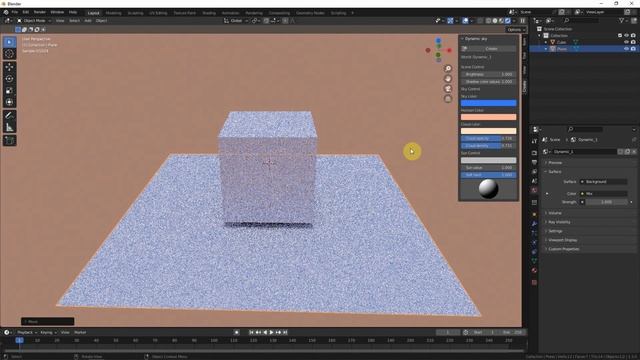The height and width of the screenshot is (360, 640).
Task: Open the Material properties tab
Action: tap(534, 270)
